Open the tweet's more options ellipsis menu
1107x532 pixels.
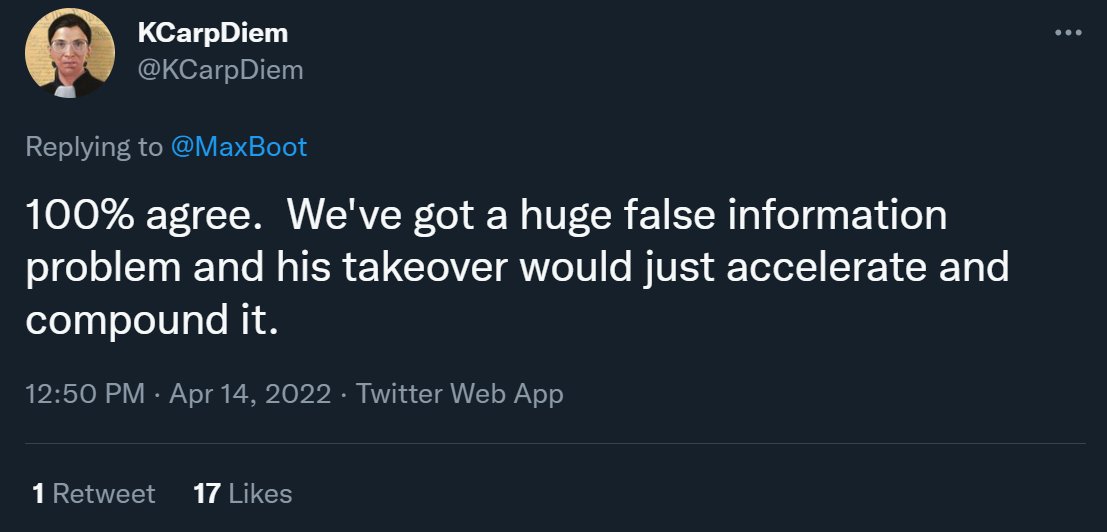pyautogui.click(x=1068, y=33)
